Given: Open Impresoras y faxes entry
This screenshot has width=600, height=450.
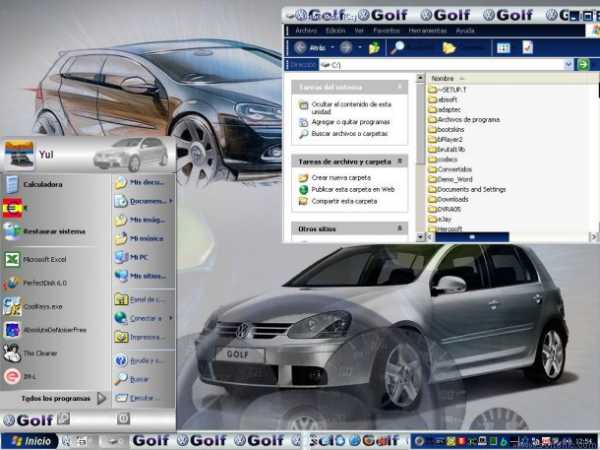Looking at the screenshot, I should pyautogui.click(x=140, y=337).
